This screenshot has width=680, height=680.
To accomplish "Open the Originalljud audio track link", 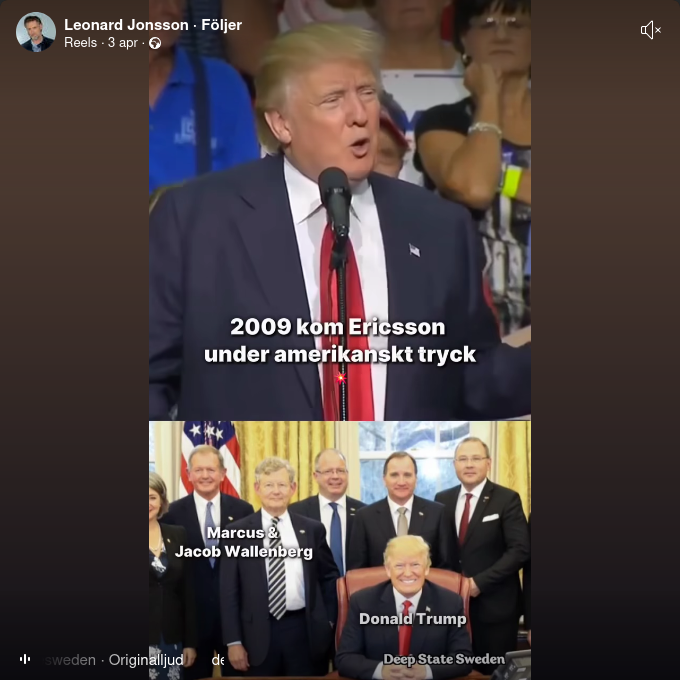I will [146, 660].
